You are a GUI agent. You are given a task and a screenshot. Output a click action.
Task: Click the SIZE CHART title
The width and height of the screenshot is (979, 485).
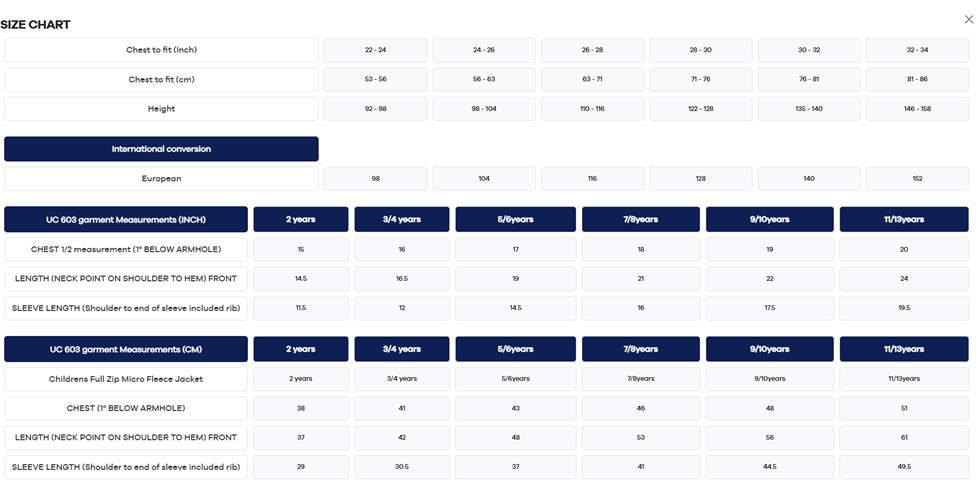pyautogui.click(x=36, y=24)
